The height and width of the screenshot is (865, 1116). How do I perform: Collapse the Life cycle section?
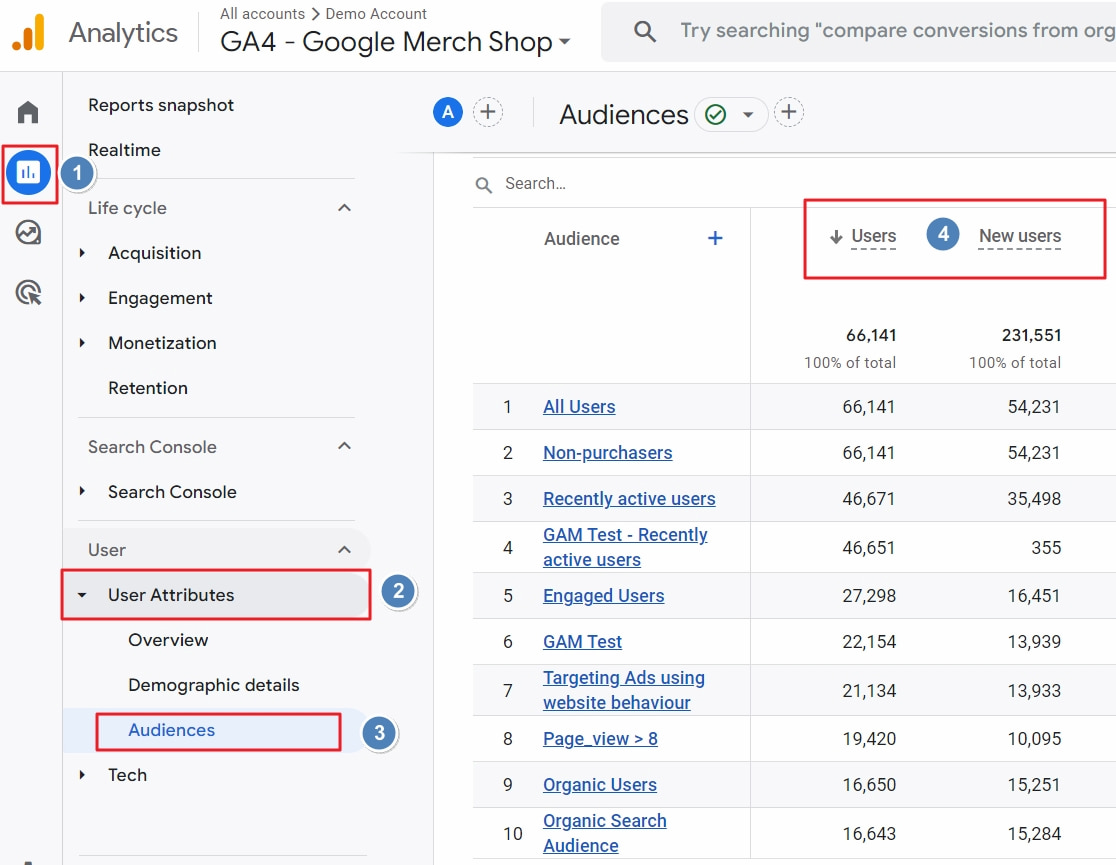click(344, 208)
